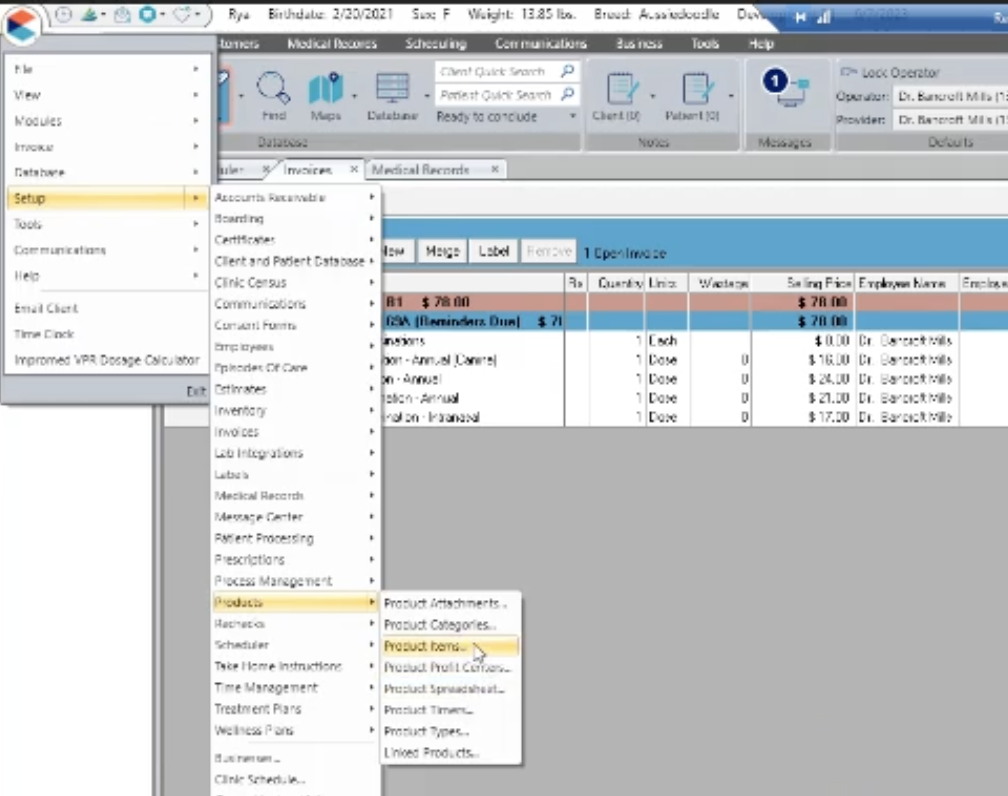This screenshot has height=796, width=1008.
Task: Close the Invoices tab
Action: click(353, 170)
